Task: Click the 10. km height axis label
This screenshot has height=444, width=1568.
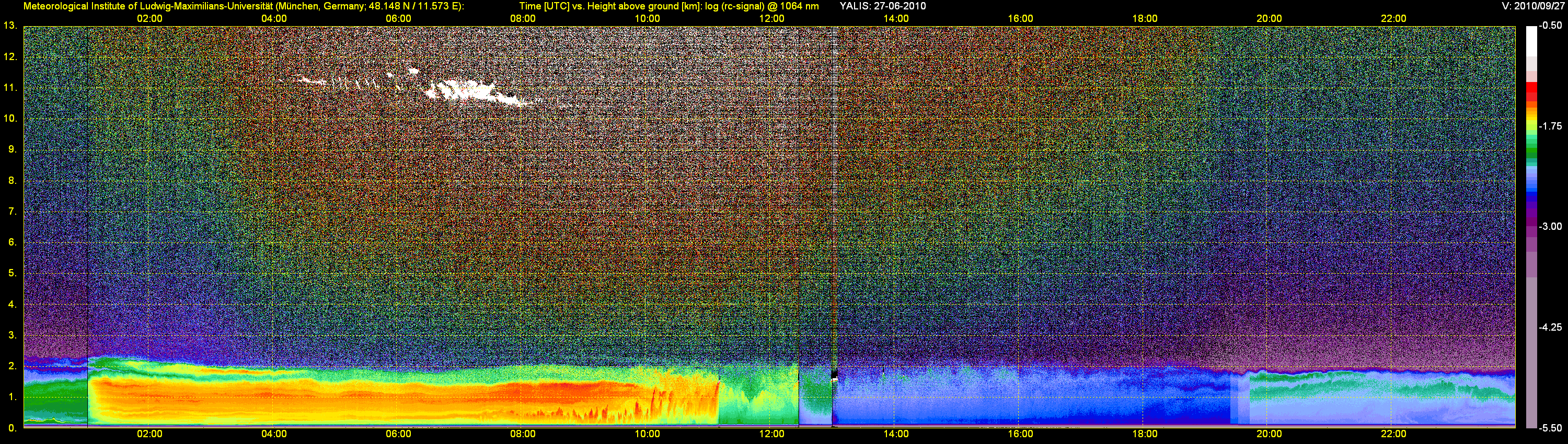Action: click(10, 118)
